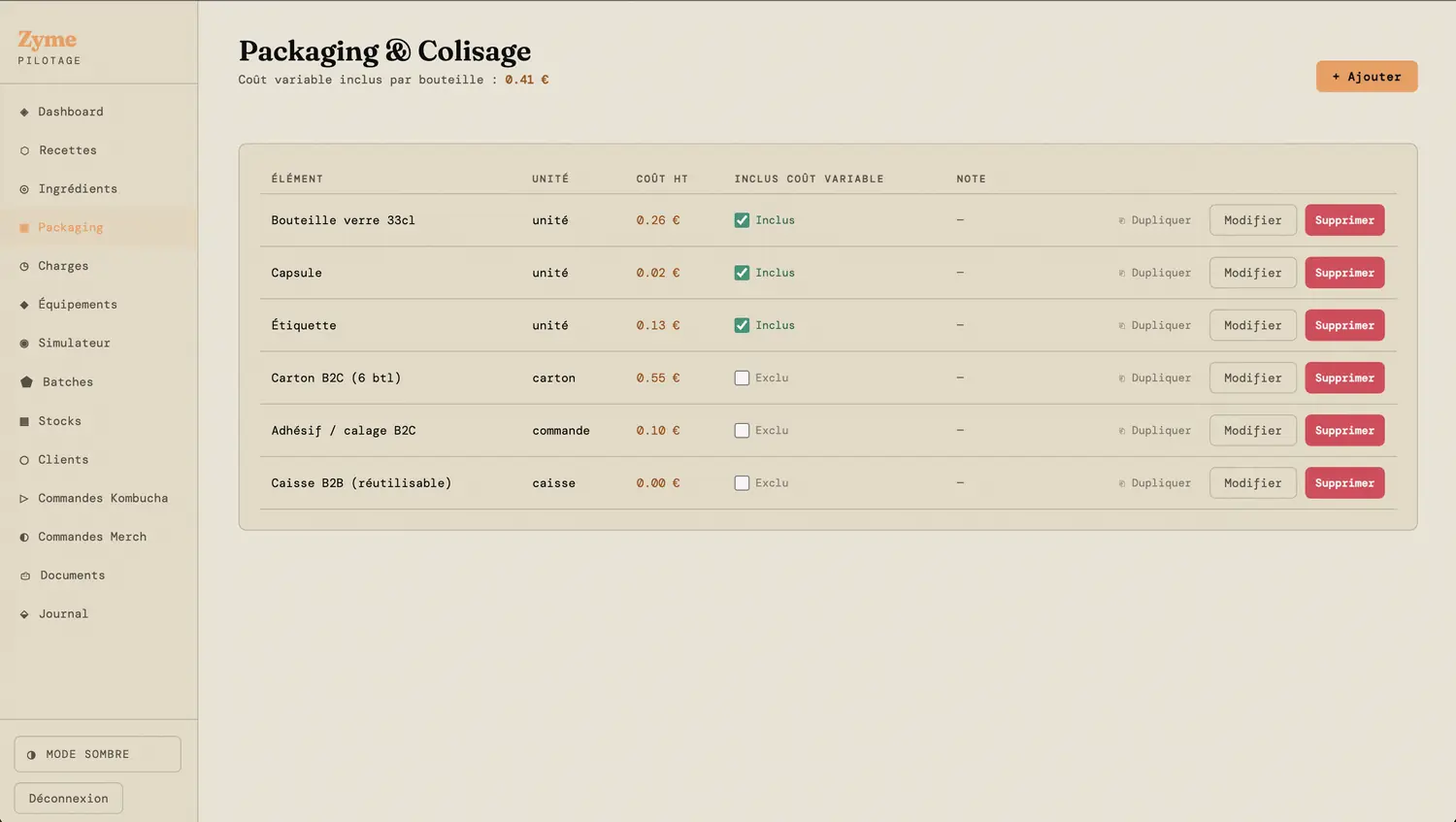Click the 'commande' unit cell
Viewport: 1456px width, 822px height.
561,430
